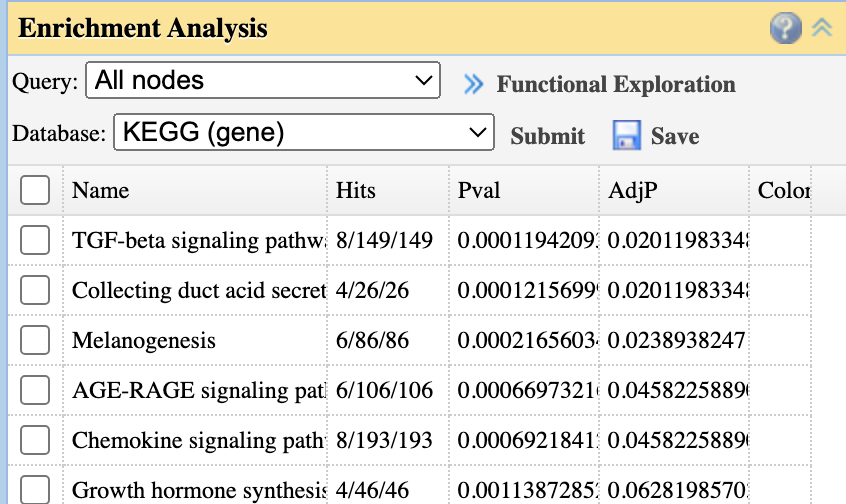Image resolution: width=846 pixels, height=504 pixels.
Task: Sort by the Pval column header
Action: click(x=478, y=190)
